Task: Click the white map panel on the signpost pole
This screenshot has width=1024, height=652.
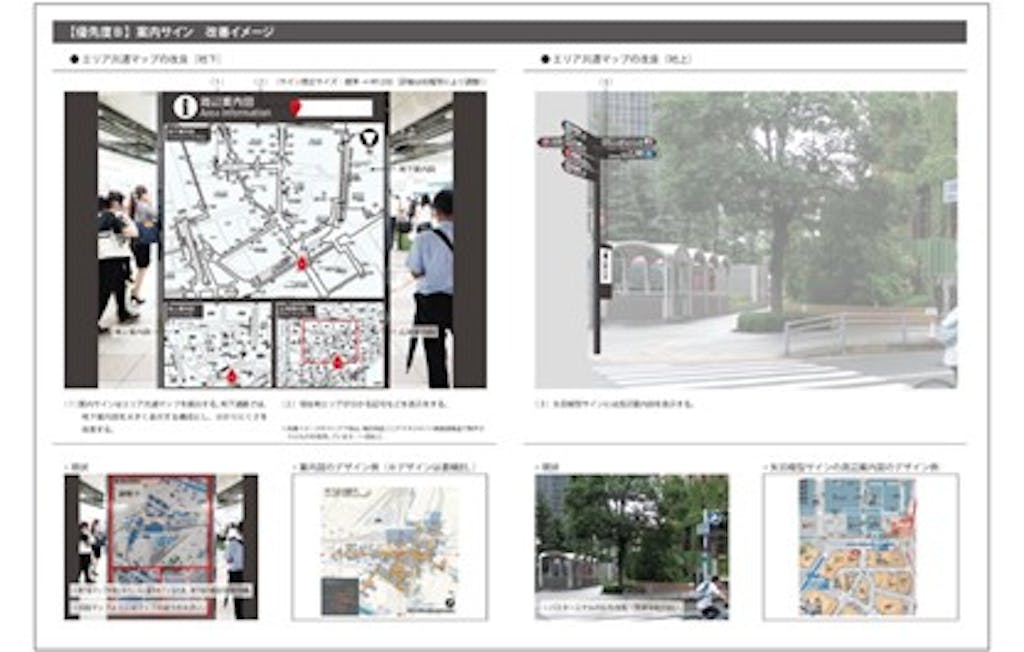Action: coord(605,264)
